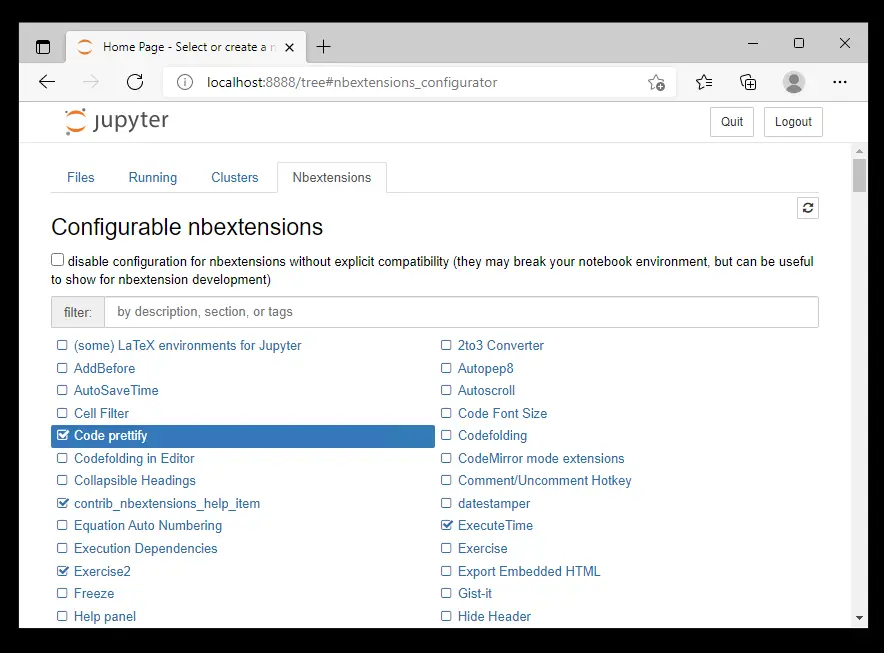884x653 pixels.
Task: Disable the ExecuteTime extension checkbox
Action: click(x=447, y=526)
